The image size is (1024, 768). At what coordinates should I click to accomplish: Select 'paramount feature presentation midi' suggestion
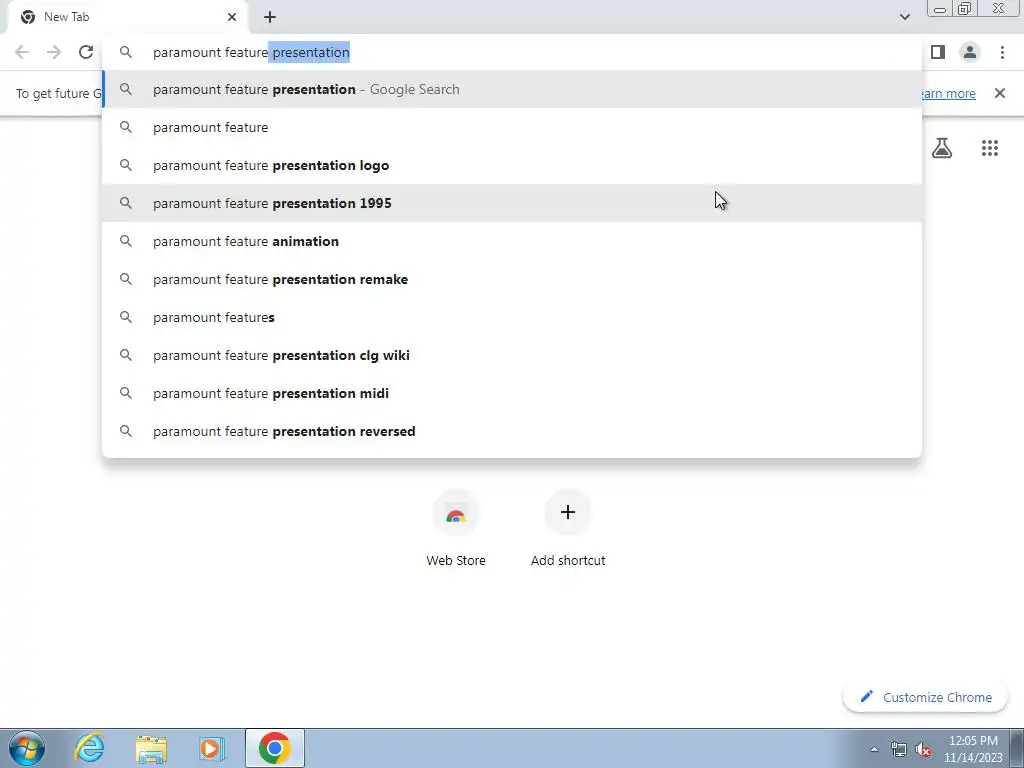click(513, 393)
